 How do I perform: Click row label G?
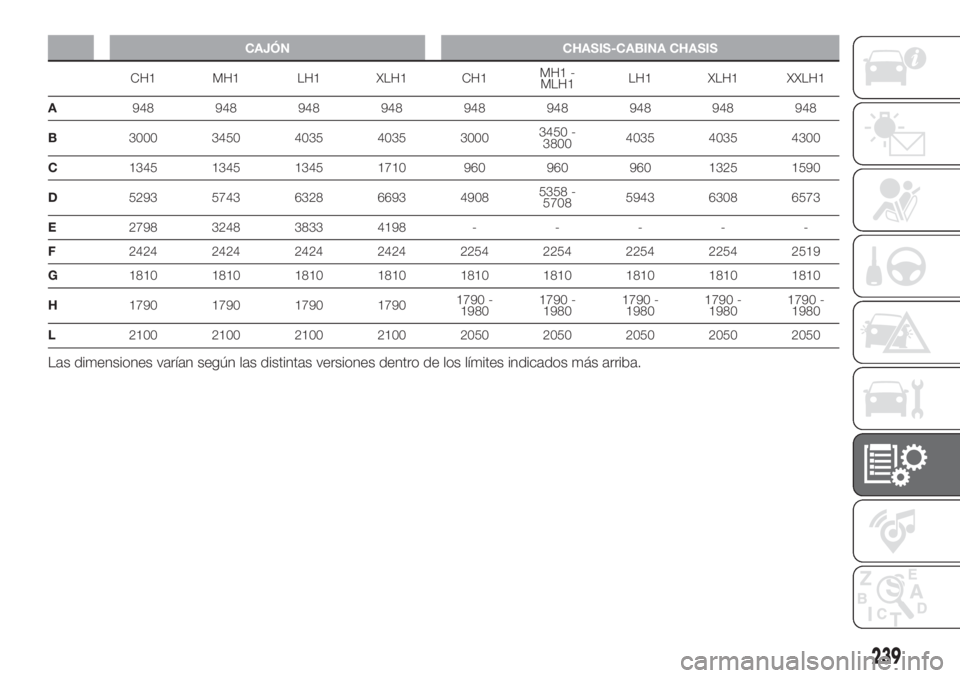(53, 276)
